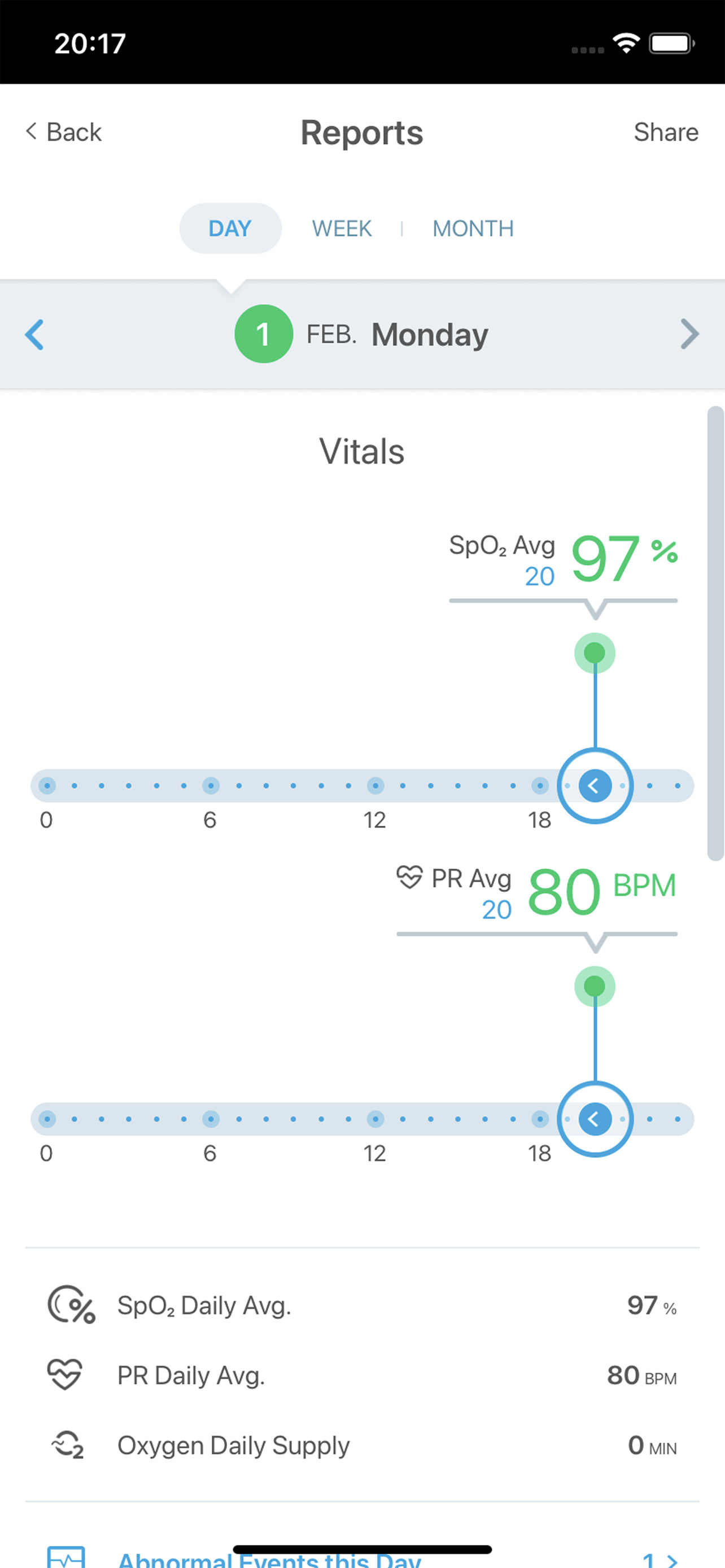Screen dimensions: 725x1568
Task: Select the DAY tab
Action: pos(230,228)
